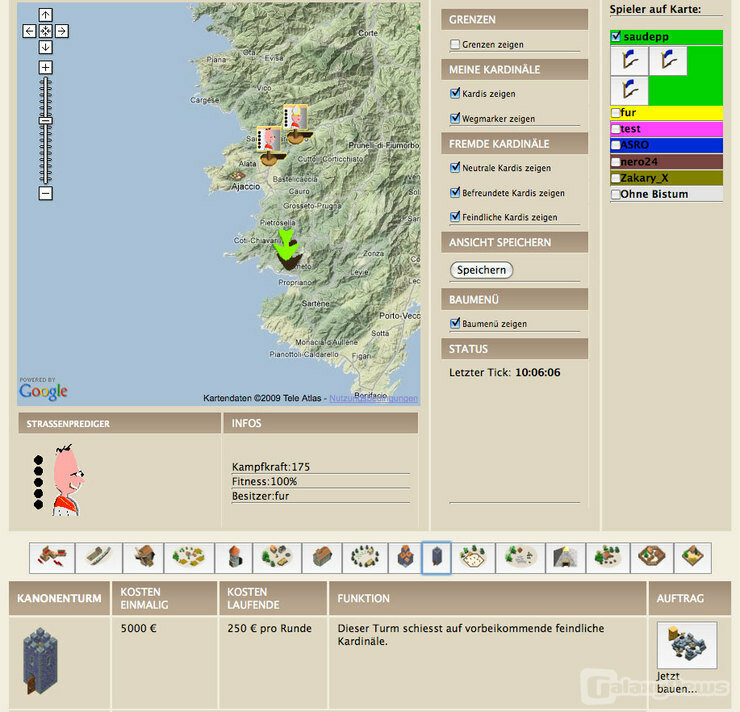Click the green saudepp color bar
740x712 pixels.
(666, 36)
